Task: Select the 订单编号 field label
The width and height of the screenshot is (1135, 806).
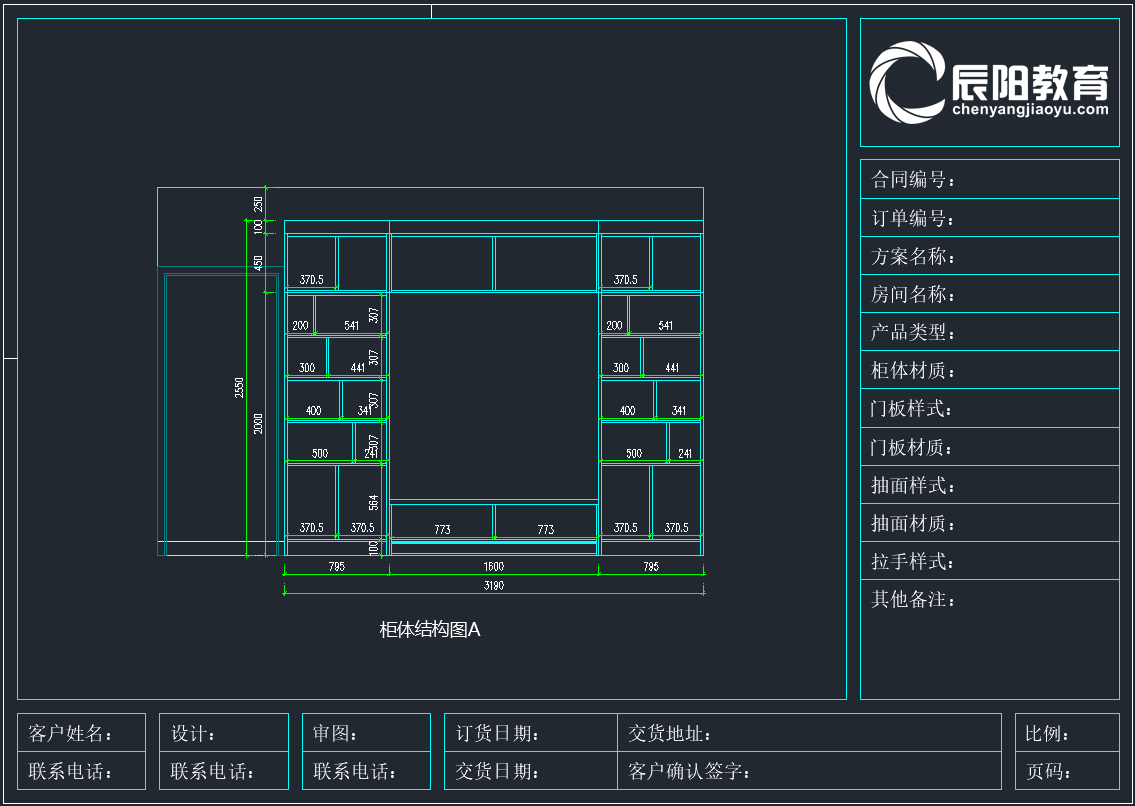Action: click(x=912, y=218)
